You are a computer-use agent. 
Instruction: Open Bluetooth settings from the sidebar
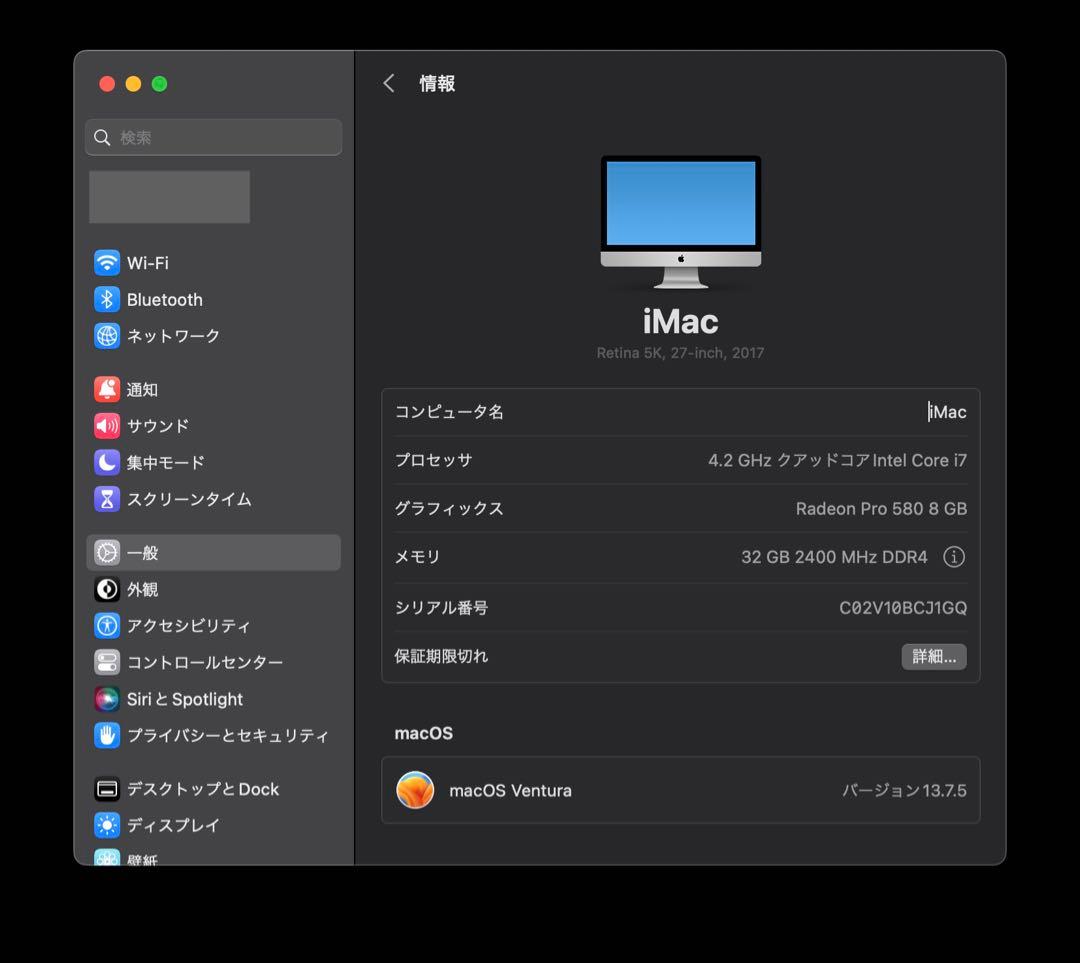pyautogui.click(x=106, y=299)
